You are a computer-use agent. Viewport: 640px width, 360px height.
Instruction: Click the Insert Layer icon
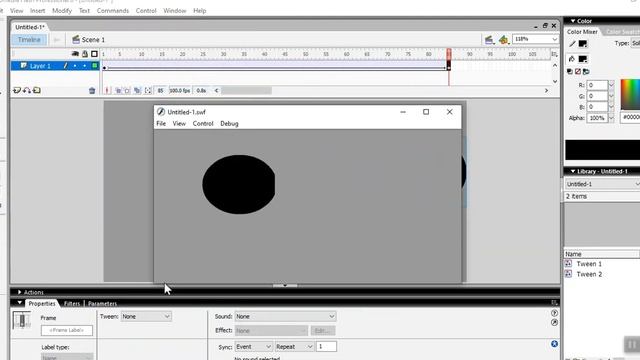tap(16, 90)
